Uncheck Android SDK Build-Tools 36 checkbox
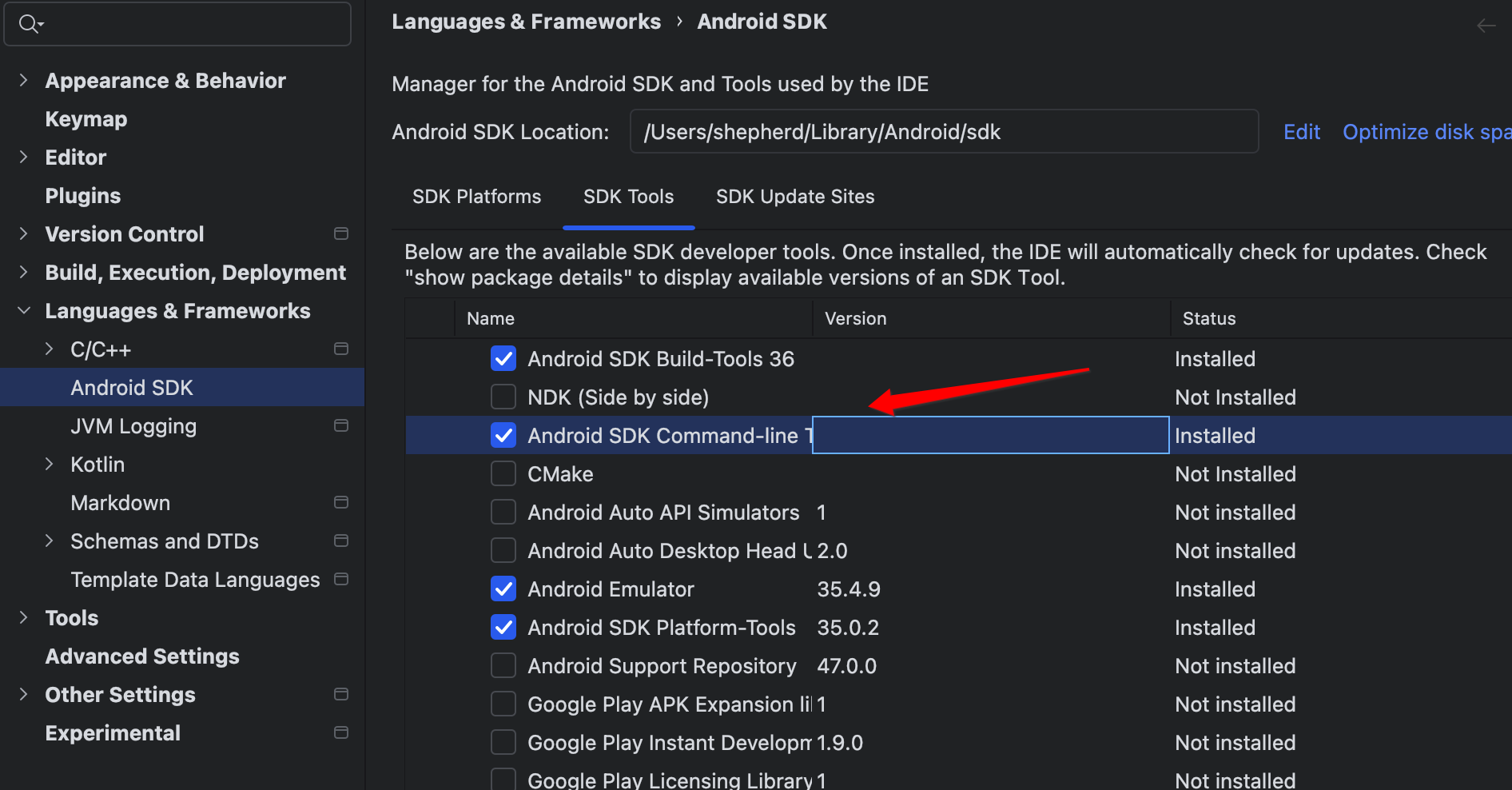 pyautogui.click(x=503, y=358)
